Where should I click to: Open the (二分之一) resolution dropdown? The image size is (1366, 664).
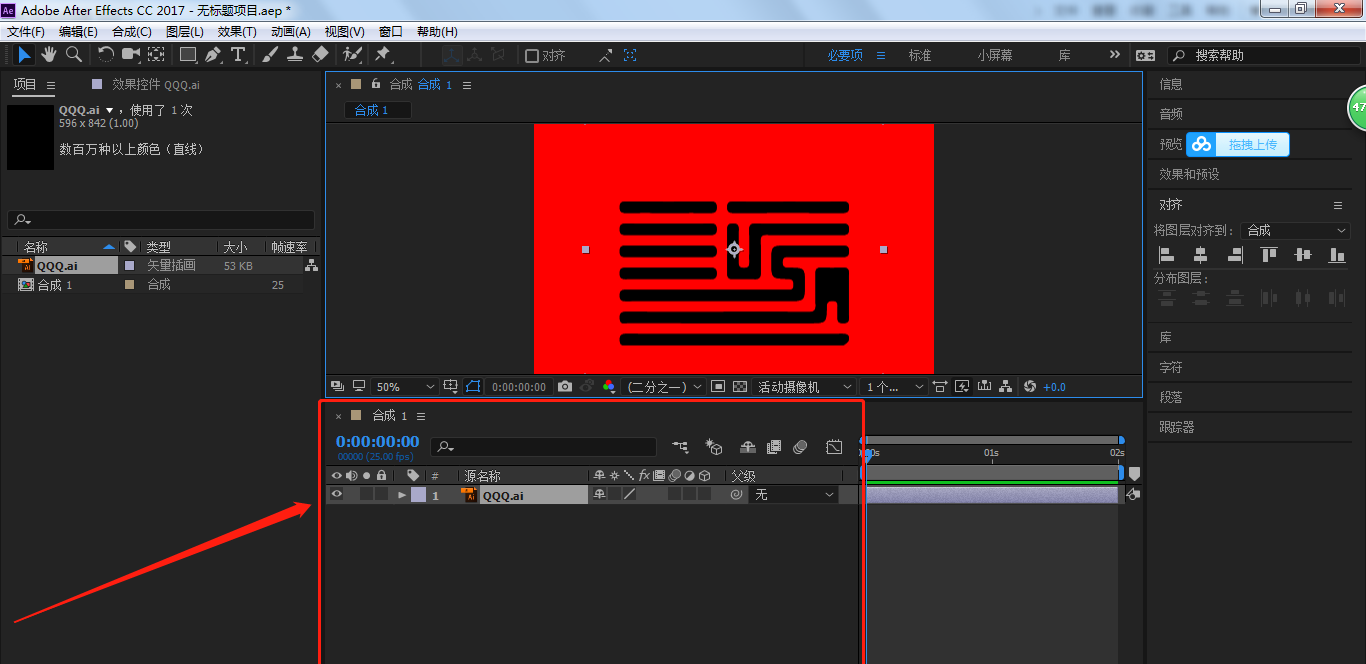tap(663, 386)
